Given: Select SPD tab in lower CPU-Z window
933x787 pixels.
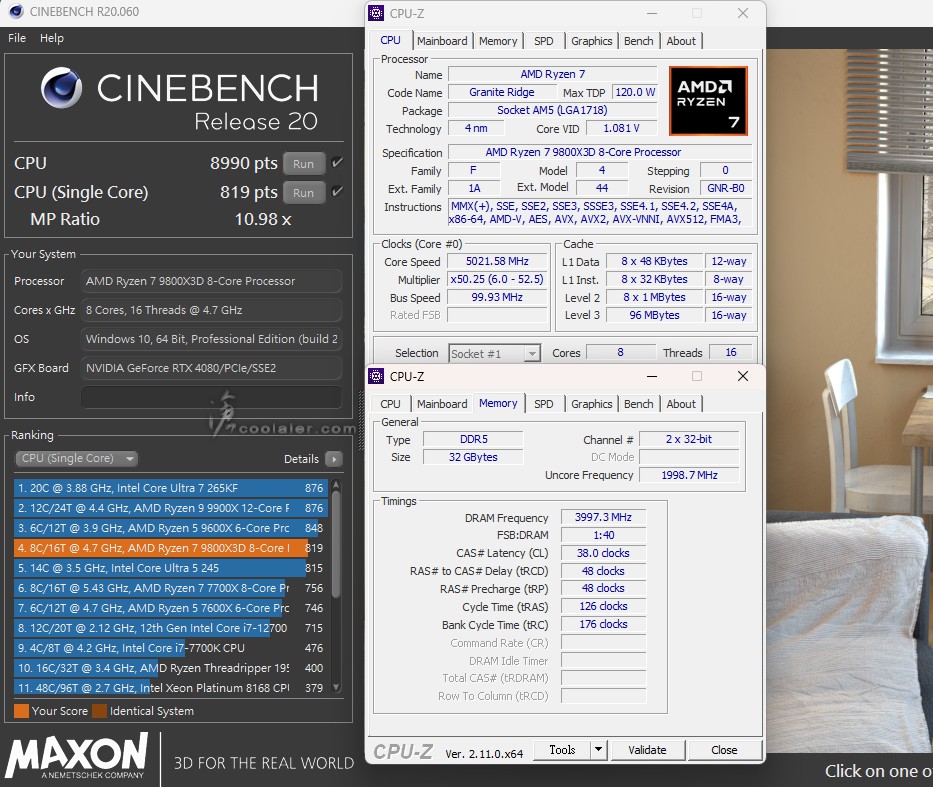Looking at the screenshot, I should (543, 404).
